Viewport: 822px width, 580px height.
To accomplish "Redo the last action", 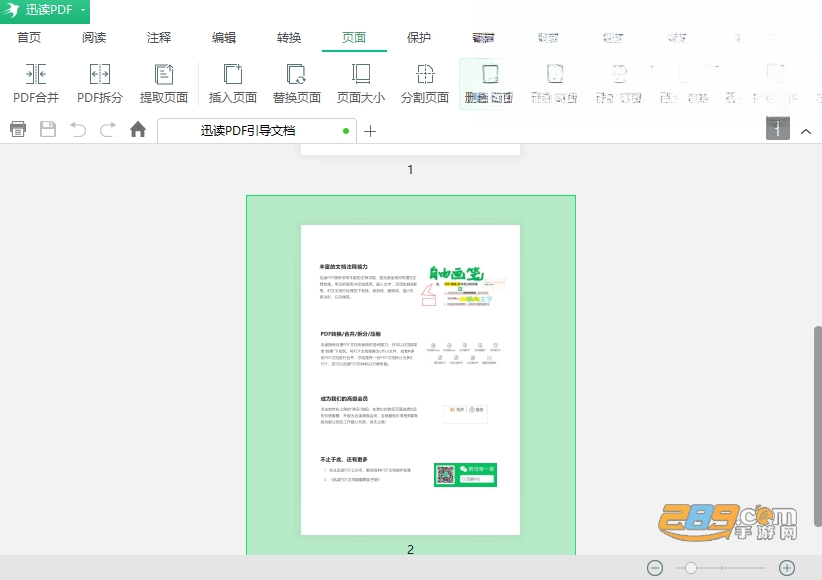I will [x=108, y=129].
